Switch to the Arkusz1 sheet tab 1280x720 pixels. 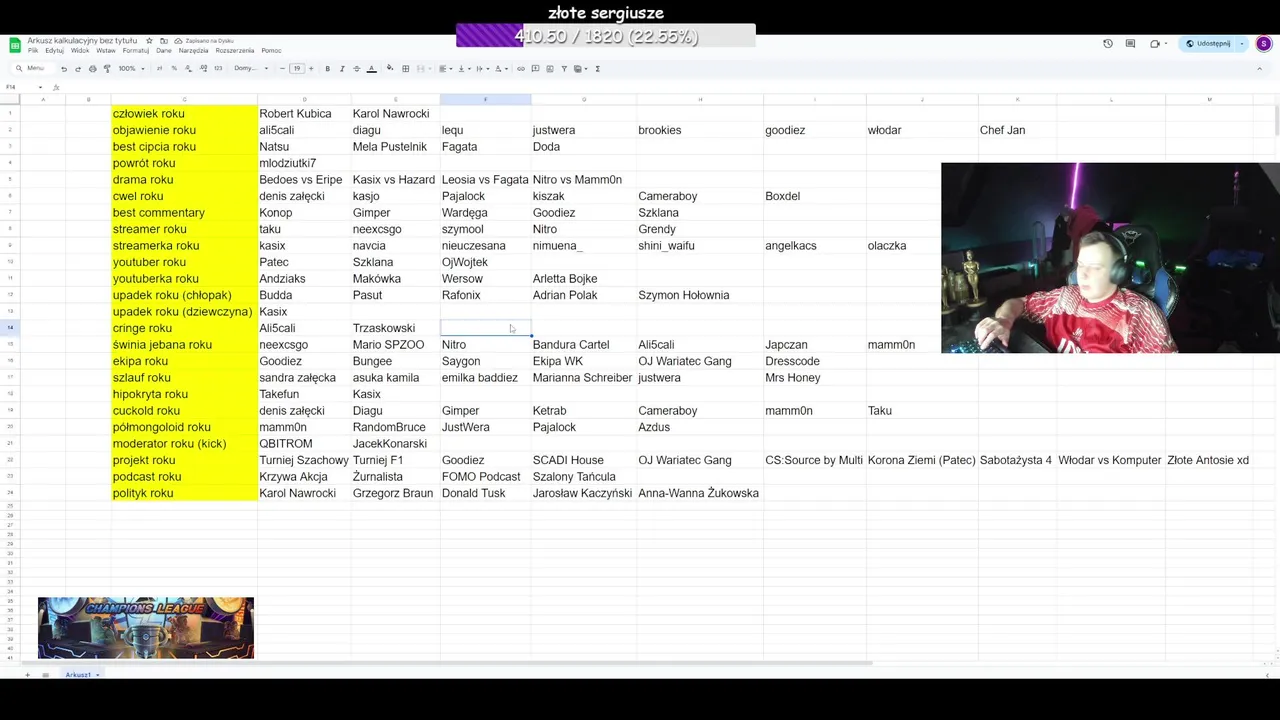(78, 675)
